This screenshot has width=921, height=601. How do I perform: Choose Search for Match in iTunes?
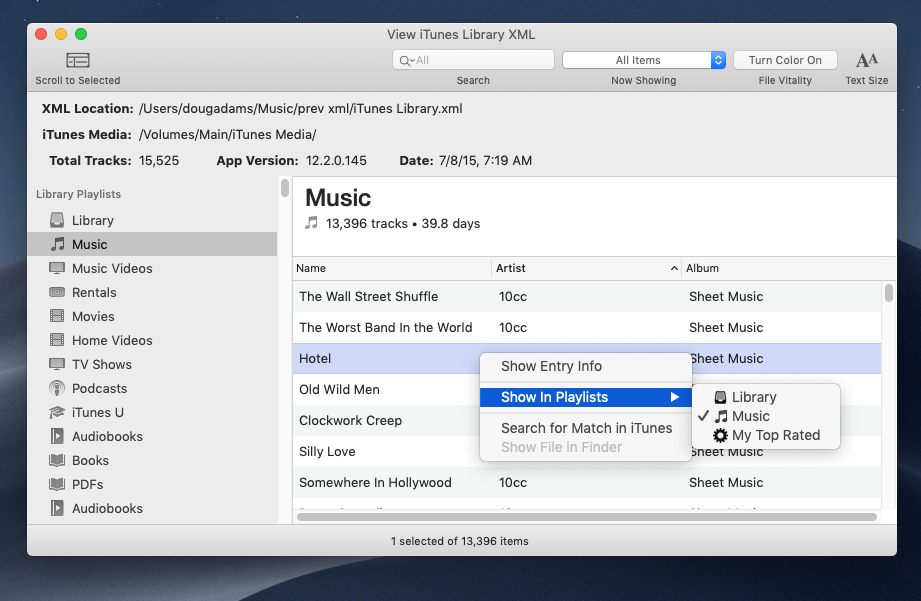[x=586, y=428]
